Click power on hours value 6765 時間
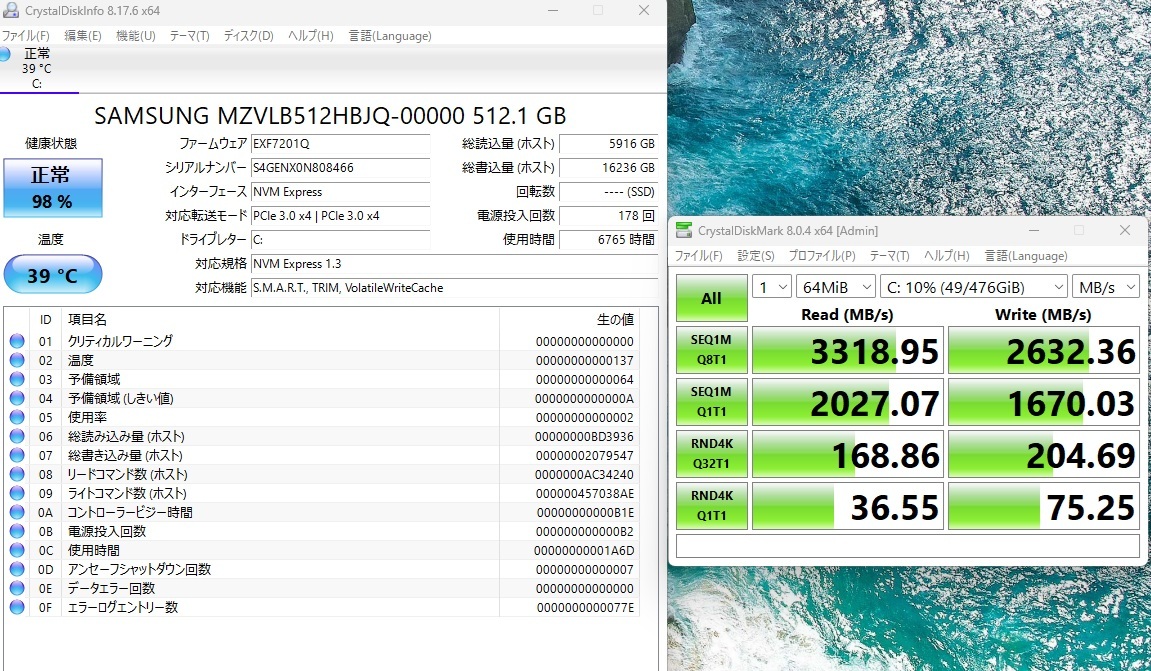The width and height of the screenshot is (1151, 671). [x=608, y=239]
